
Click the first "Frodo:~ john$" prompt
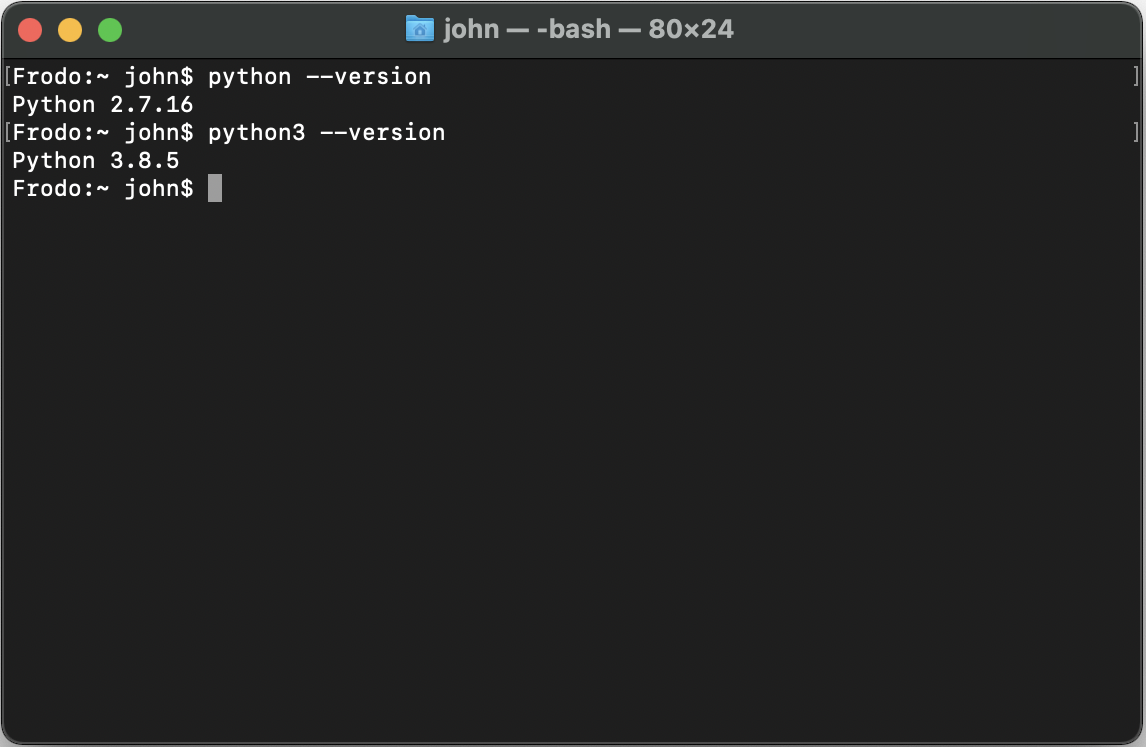pyautogui.click(x=103, y=77)
